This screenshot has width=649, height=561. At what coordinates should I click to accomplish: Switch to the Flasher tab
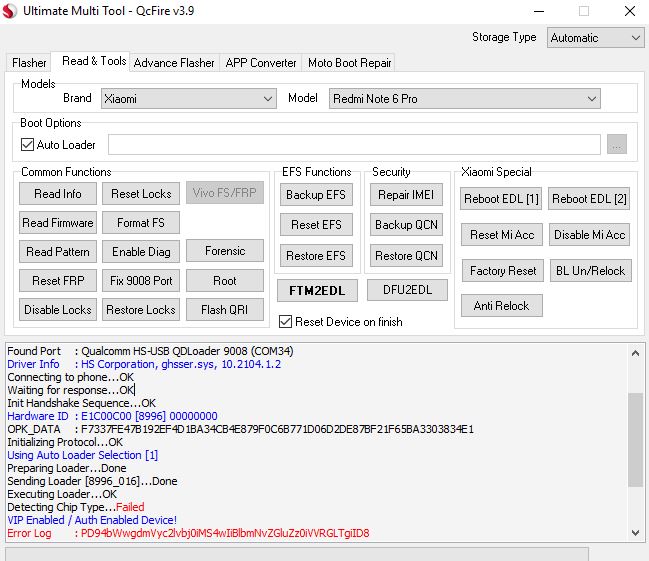click(29, 63)
